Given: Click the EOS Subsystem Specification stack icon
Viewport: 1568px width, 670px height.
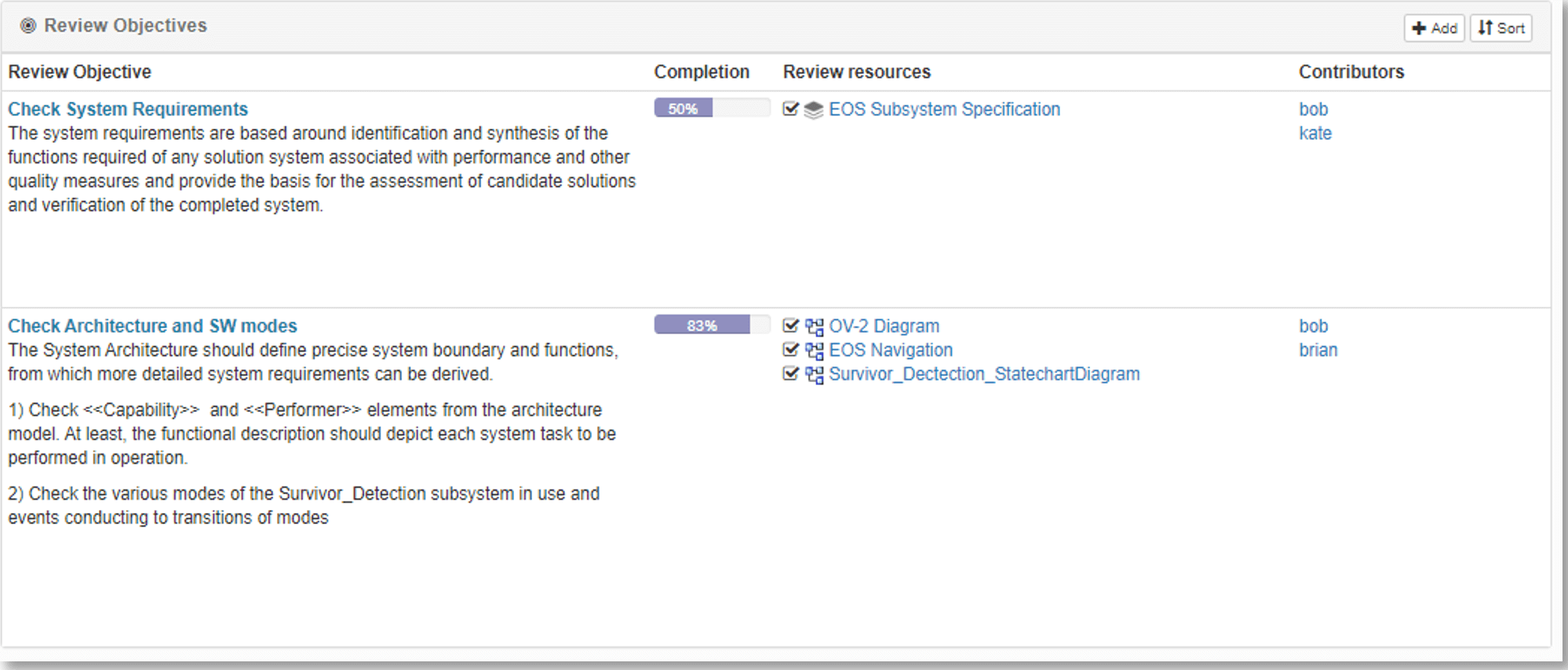Looking at the screenshot, I should 814,110.
